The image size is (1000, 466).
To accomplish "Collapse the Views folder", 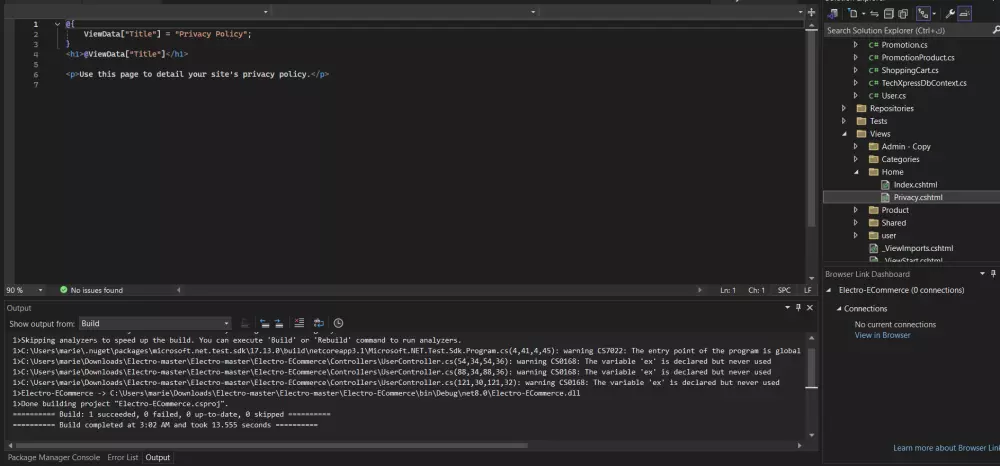I will pos(844,134).
